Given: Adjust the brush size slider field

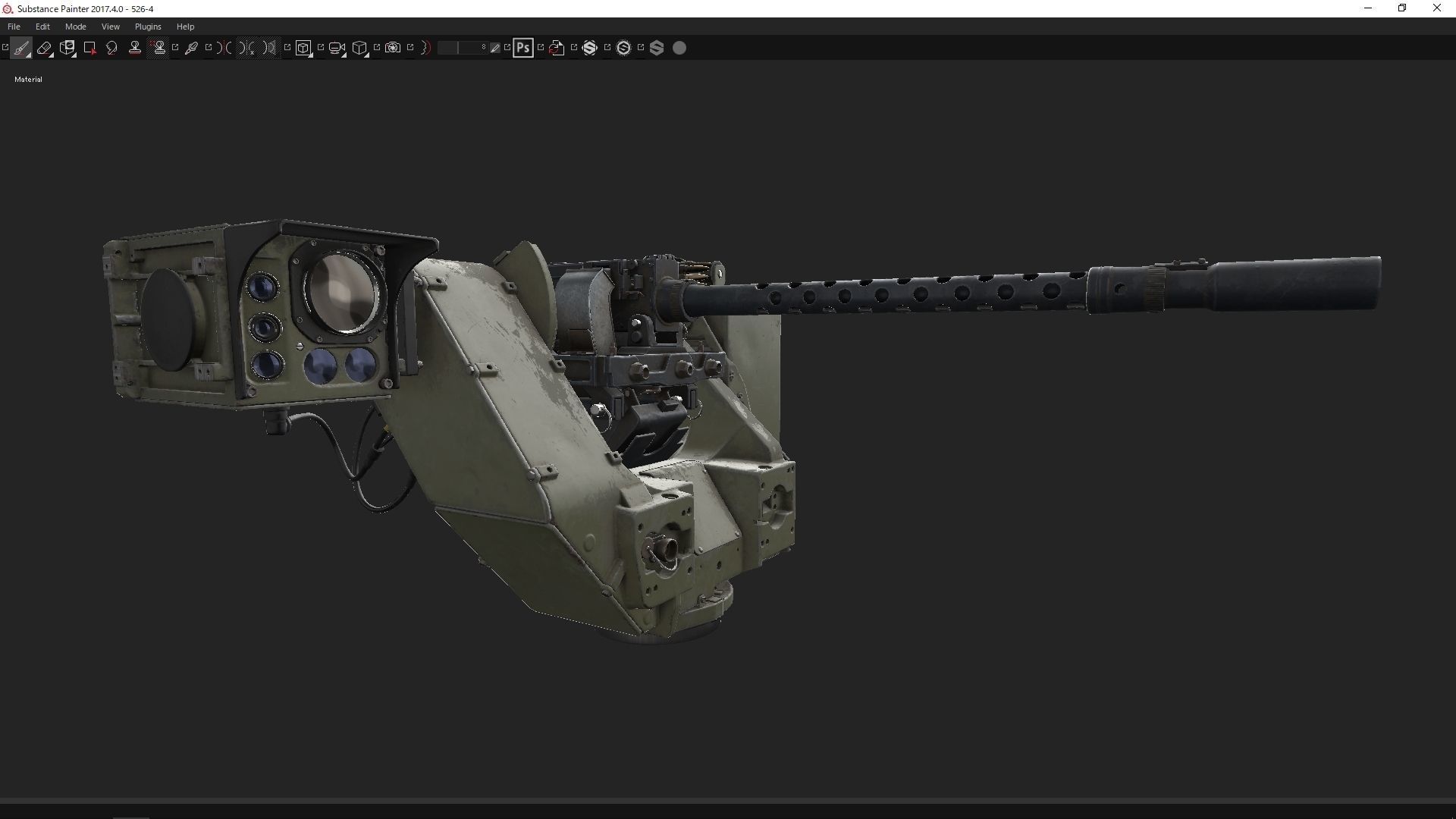Looking at the screenshot, I should (463, 47).
